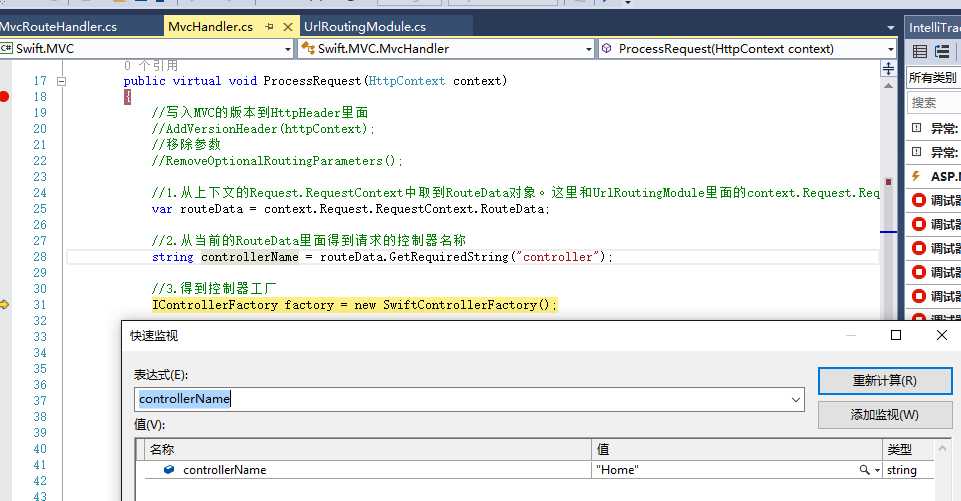The image size is (961, 501).
Task: Click the string type cell
Action: coord(908,470)
